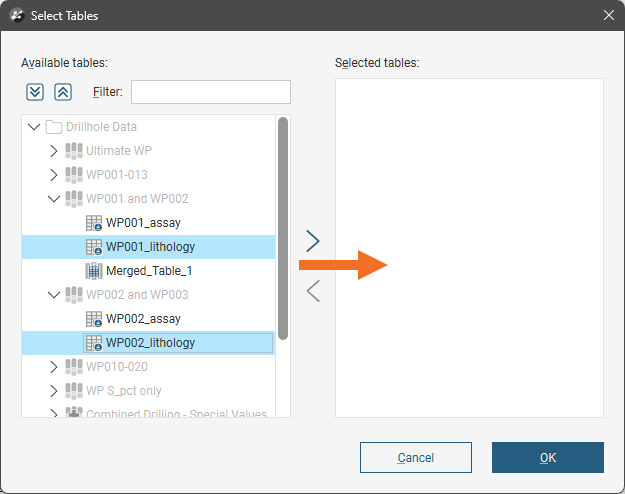The height and width of the screenshot is (494, 625).
Task: Click the Merged_Table_1 table icon
Action: click(94, 271)
